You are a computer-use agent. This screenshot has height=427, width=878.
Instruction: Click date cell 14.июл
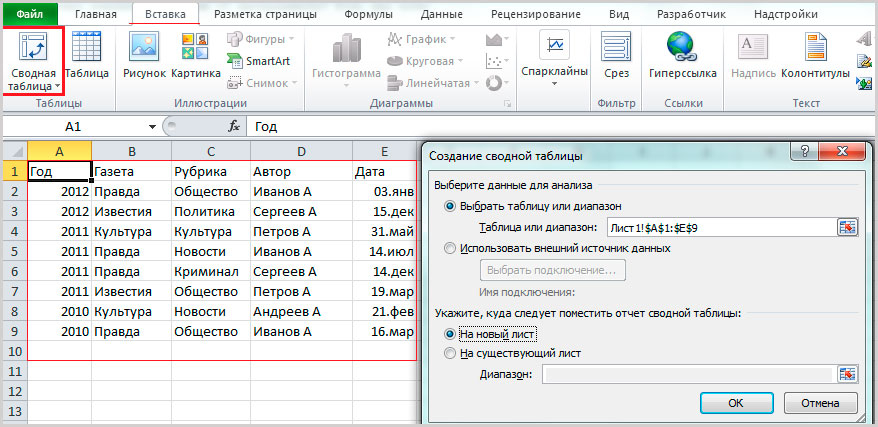(384, 251)
